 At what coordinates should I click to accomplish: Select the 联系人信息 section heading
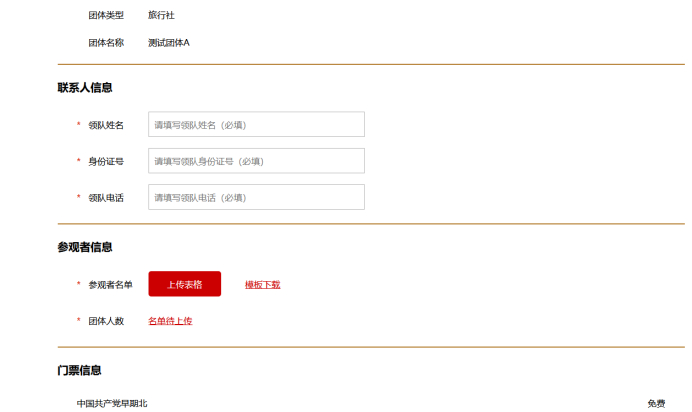pos(85,88)
